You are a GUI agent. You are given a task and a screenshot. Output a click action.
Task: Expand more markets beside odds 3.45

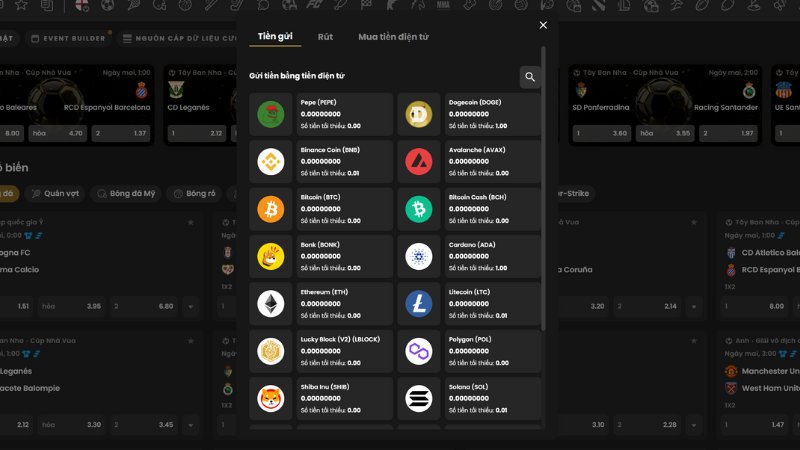click(191, 425)
